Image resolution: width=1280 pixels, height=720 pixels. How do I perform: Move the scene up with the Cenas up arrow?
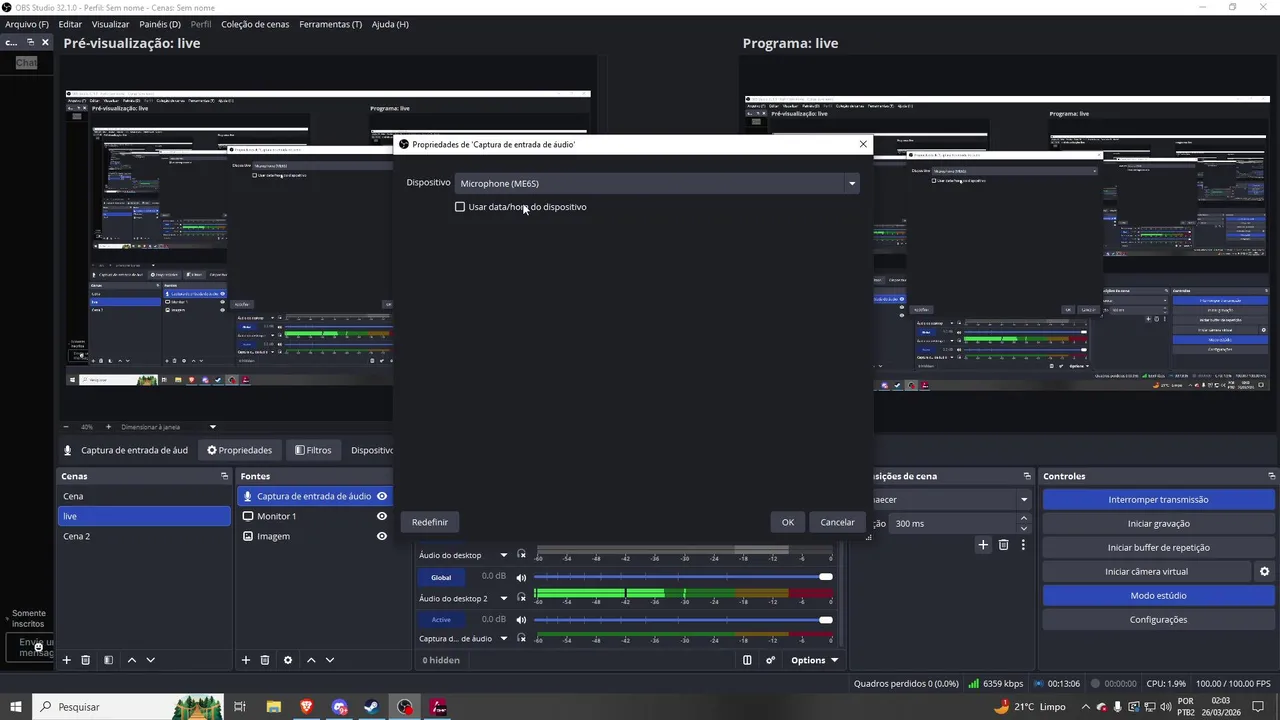point(131,660)
